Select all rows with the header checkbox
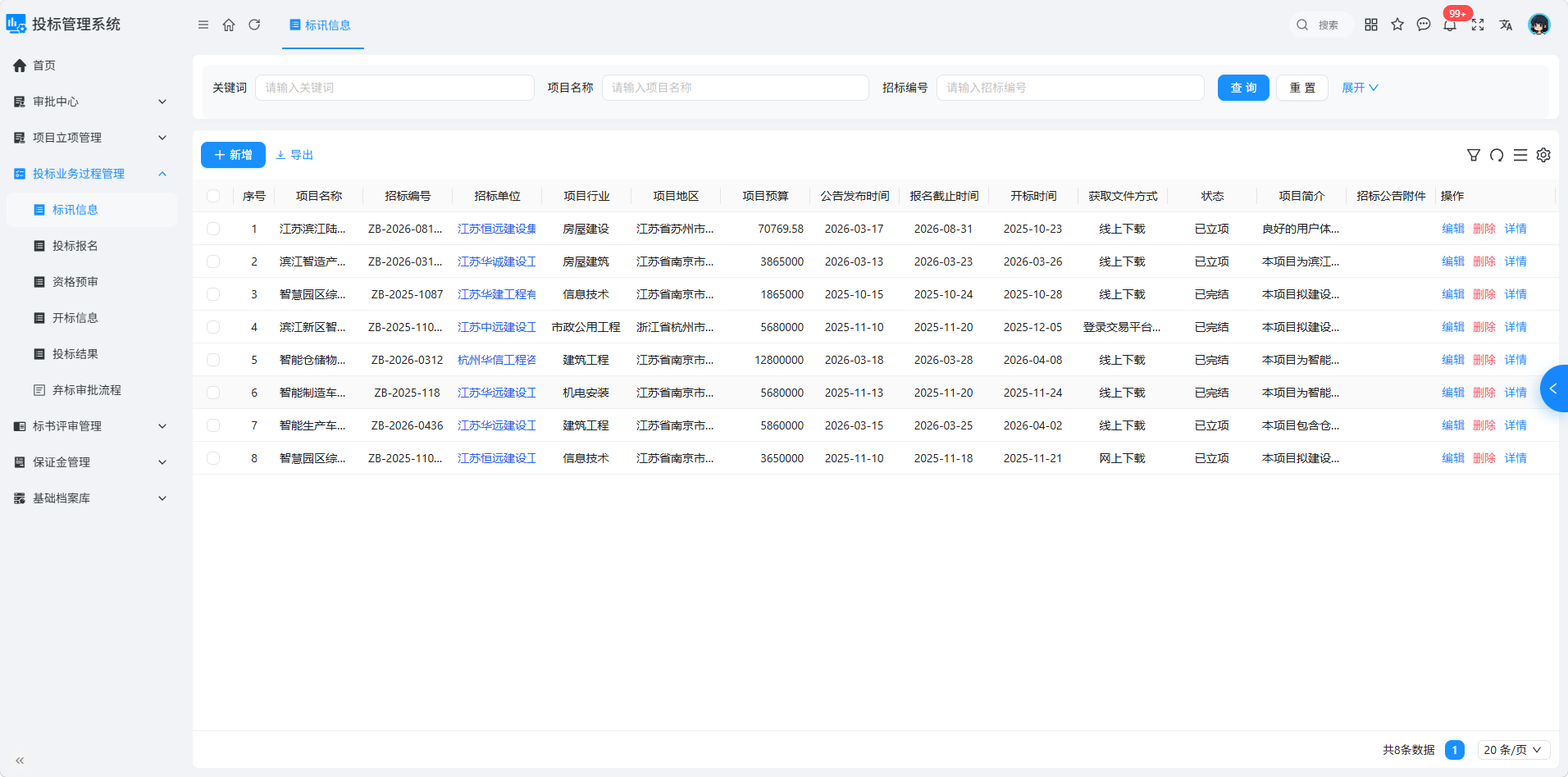The height and width of the screenshot is (777, 1568). tap(213, 196)
